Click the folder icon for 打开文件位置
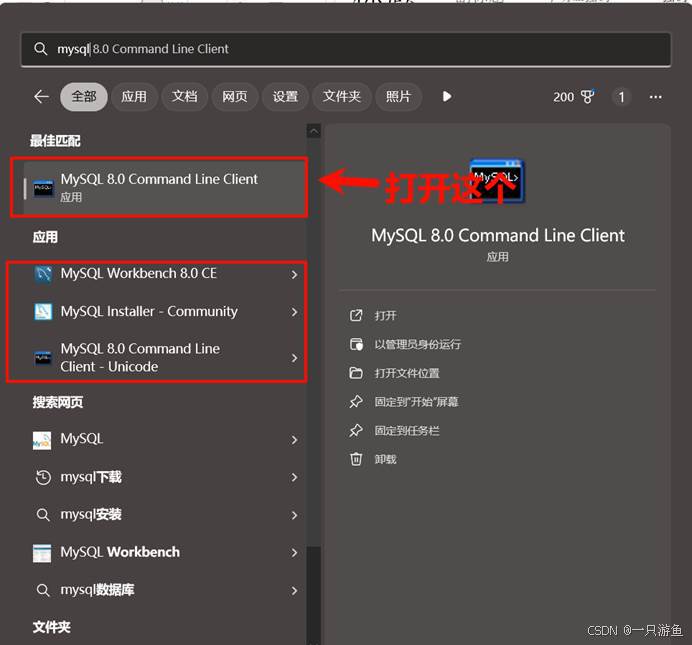Image resolution: width=692 pixels, height=645 pixels. pos(356,373)
